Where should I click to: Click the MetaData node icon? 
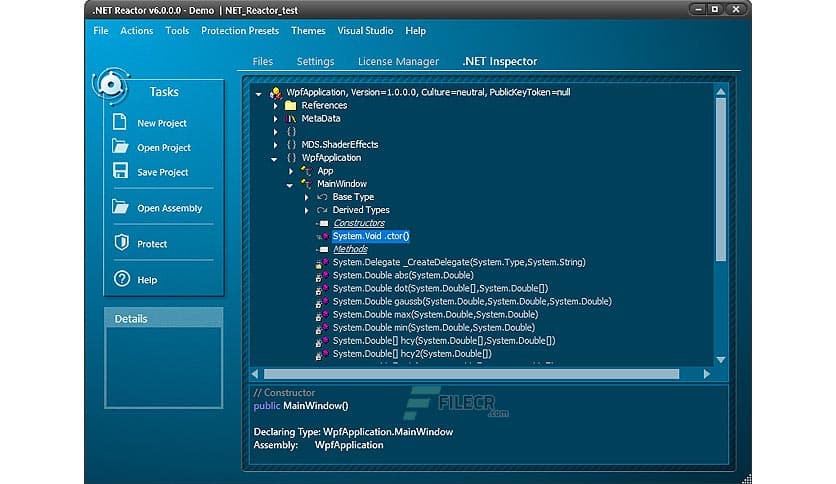(x=290, y=118)
